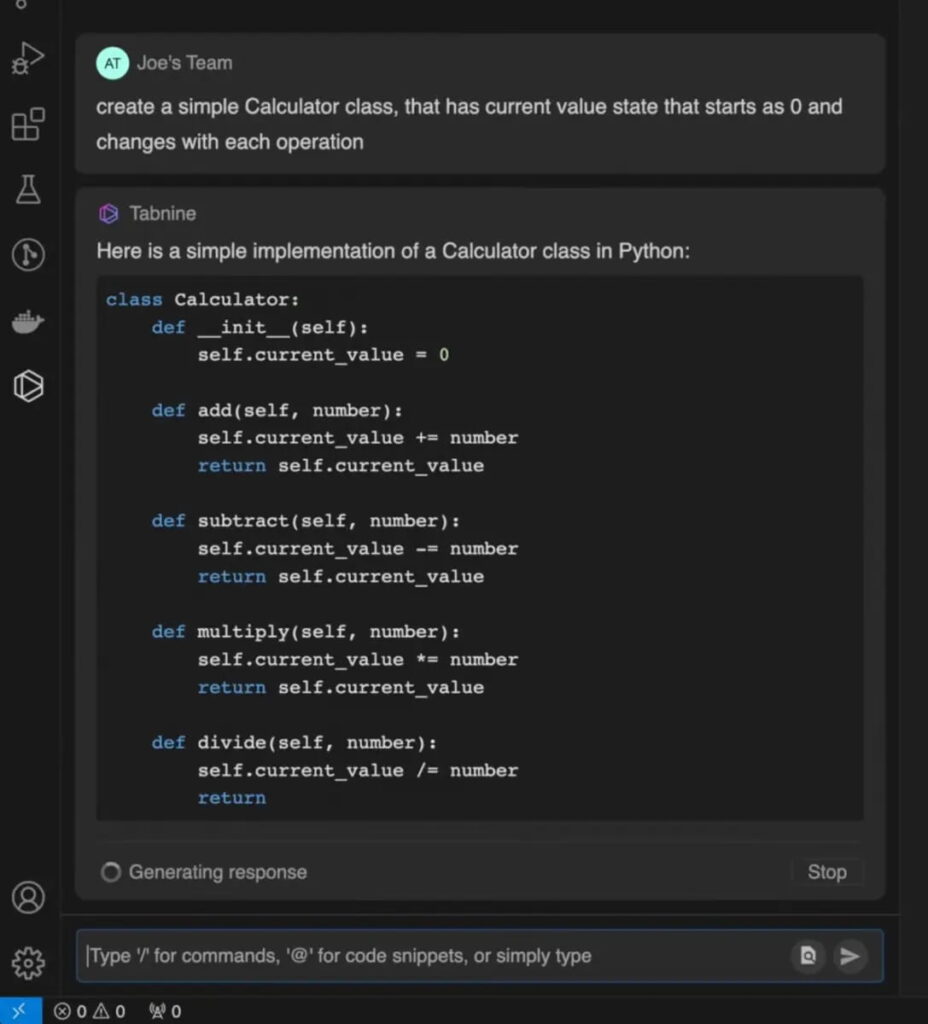This screenshot has width=928, height=1024.
Task: Open the Accounts profile icon
Action: click(x=27, y=897)
